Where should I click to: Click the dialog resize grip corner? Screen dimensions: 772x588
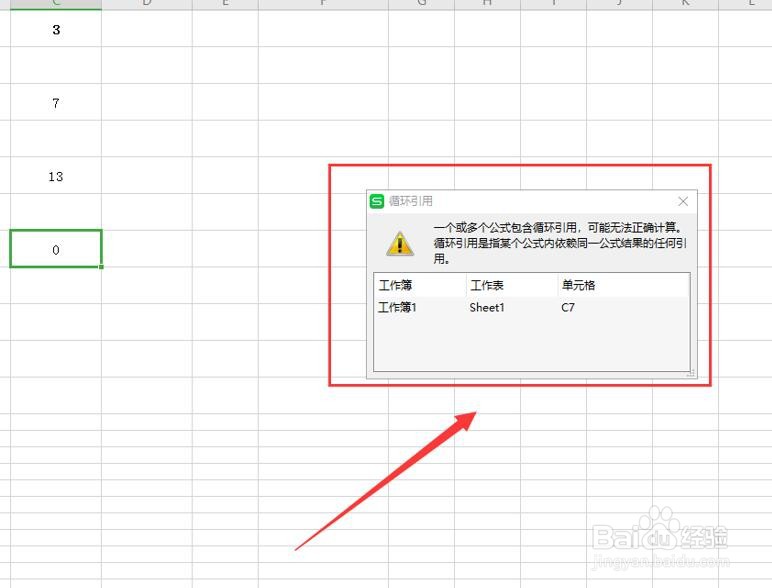point(691,373)
